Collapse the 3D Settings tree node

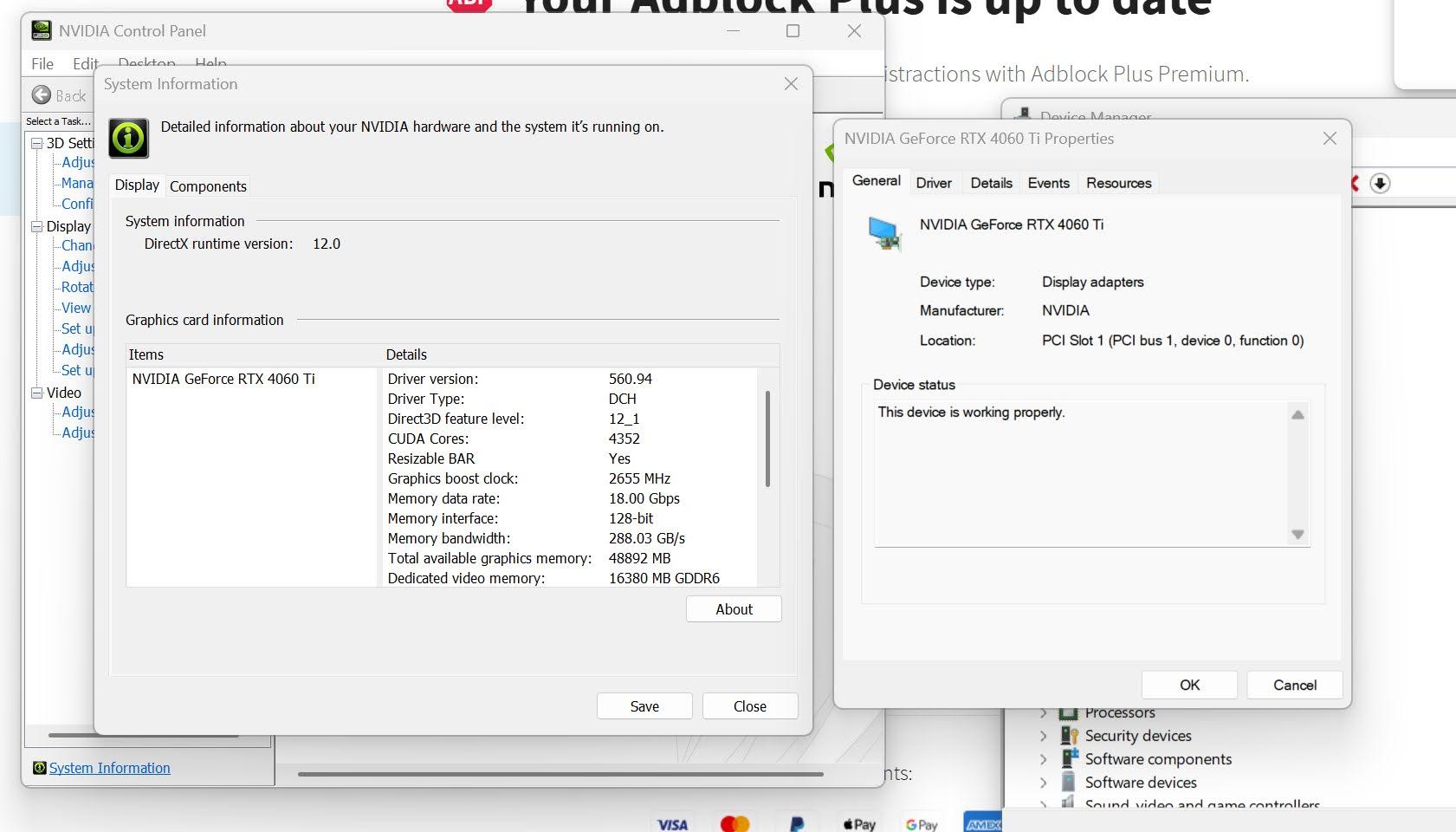point(37,143)
